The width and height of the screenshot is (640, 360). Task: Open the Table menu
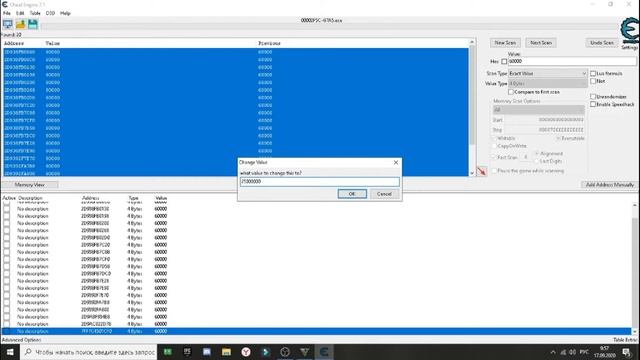pyautogui.click(x=35, y=13)
